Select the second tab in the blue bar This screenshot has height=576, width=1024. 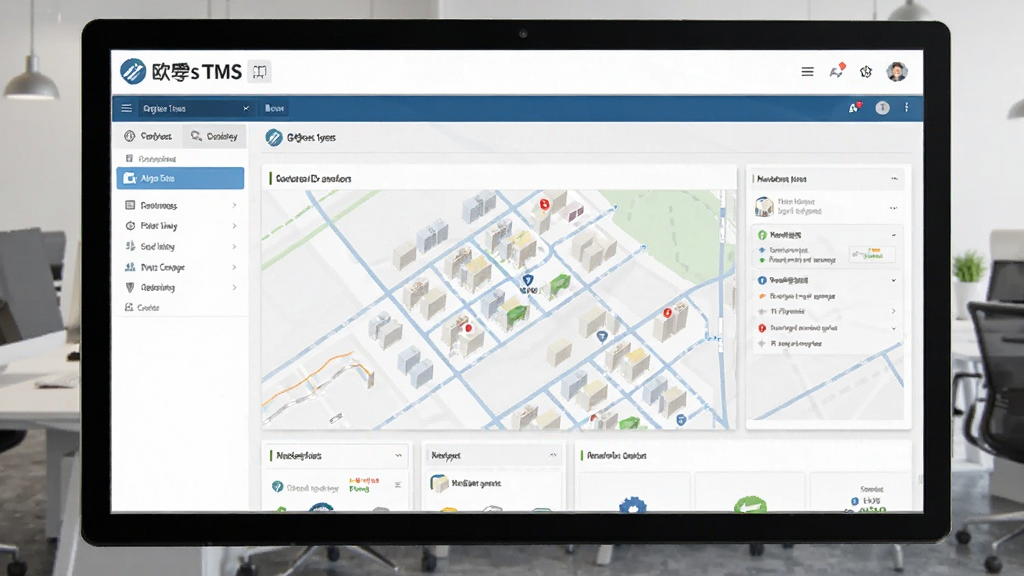point(275,108)
